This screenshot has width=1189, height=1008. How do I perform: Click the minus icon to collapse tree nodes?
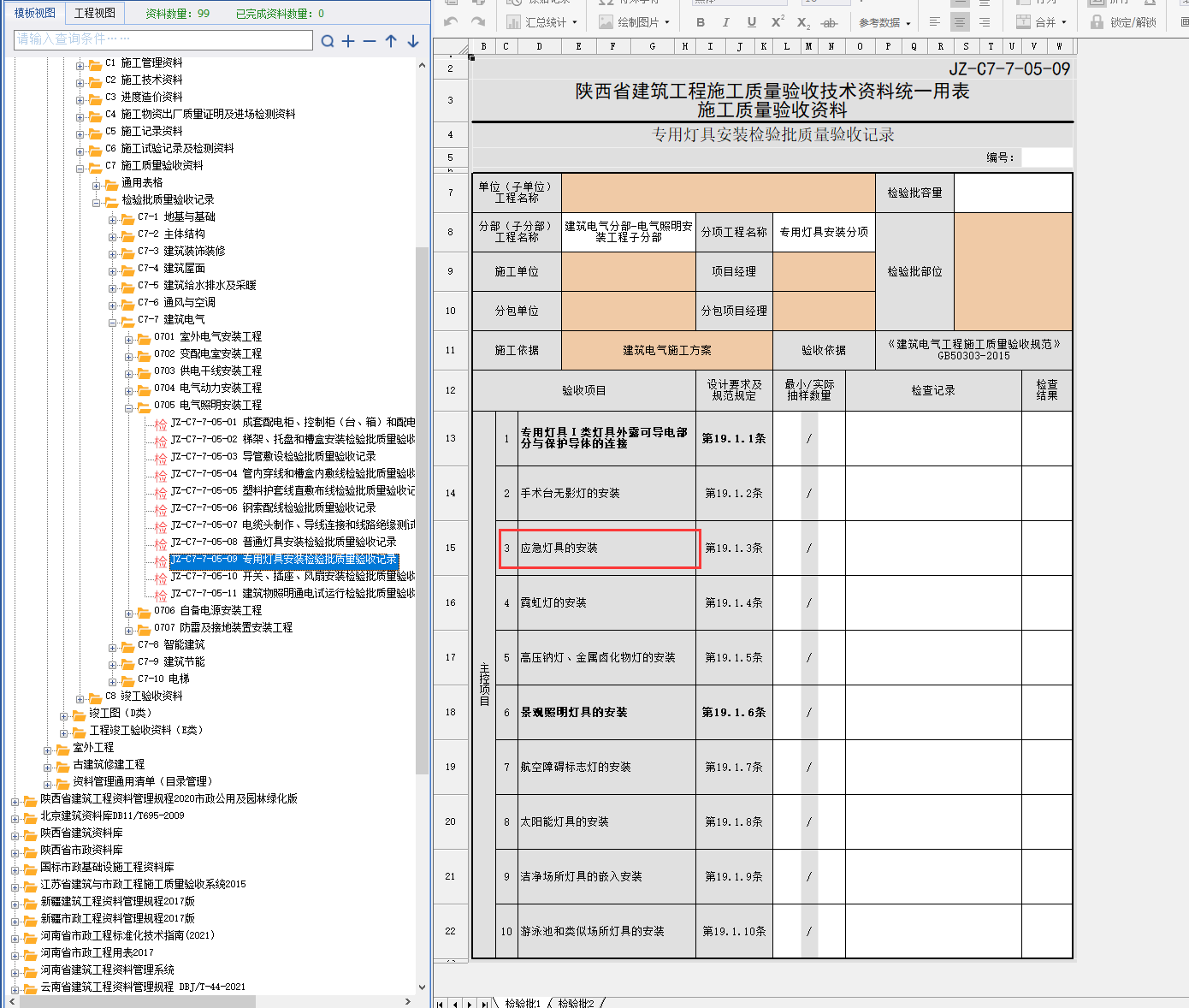click(x=370, y=41)
